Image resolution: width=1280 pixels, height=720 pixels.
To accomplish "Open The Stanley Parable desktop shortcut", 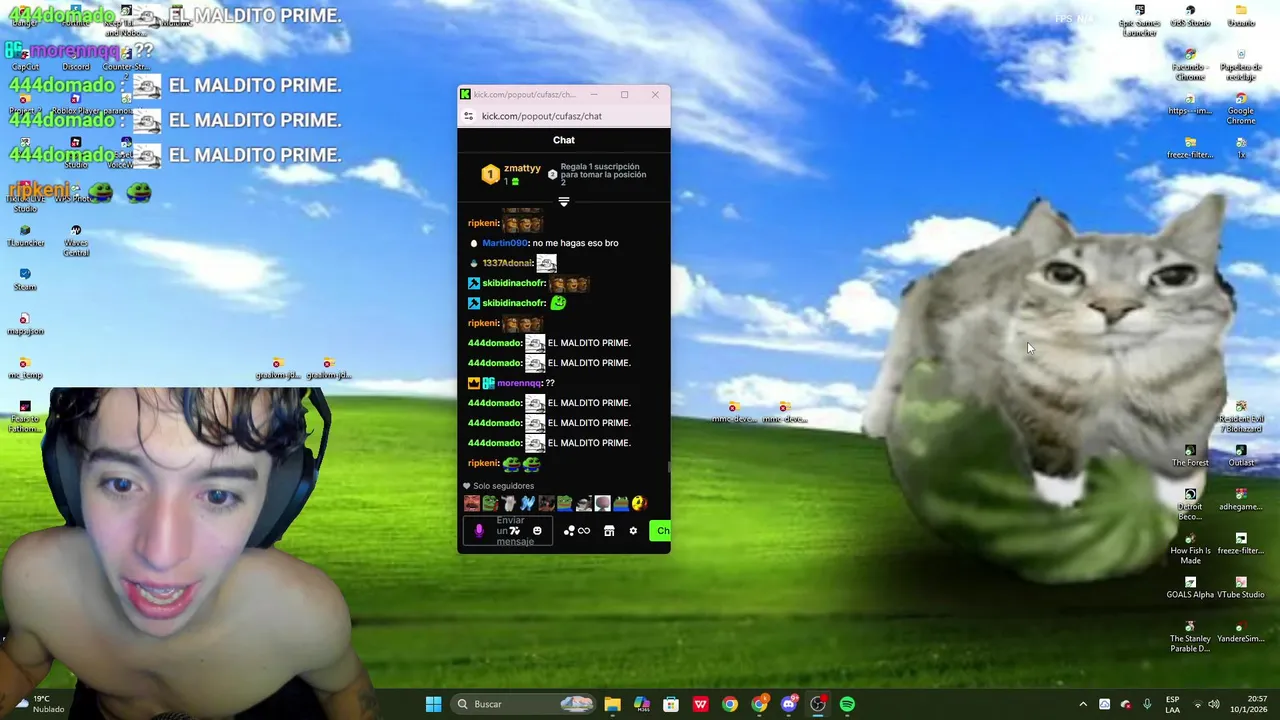I will [x=1190, y=637].
